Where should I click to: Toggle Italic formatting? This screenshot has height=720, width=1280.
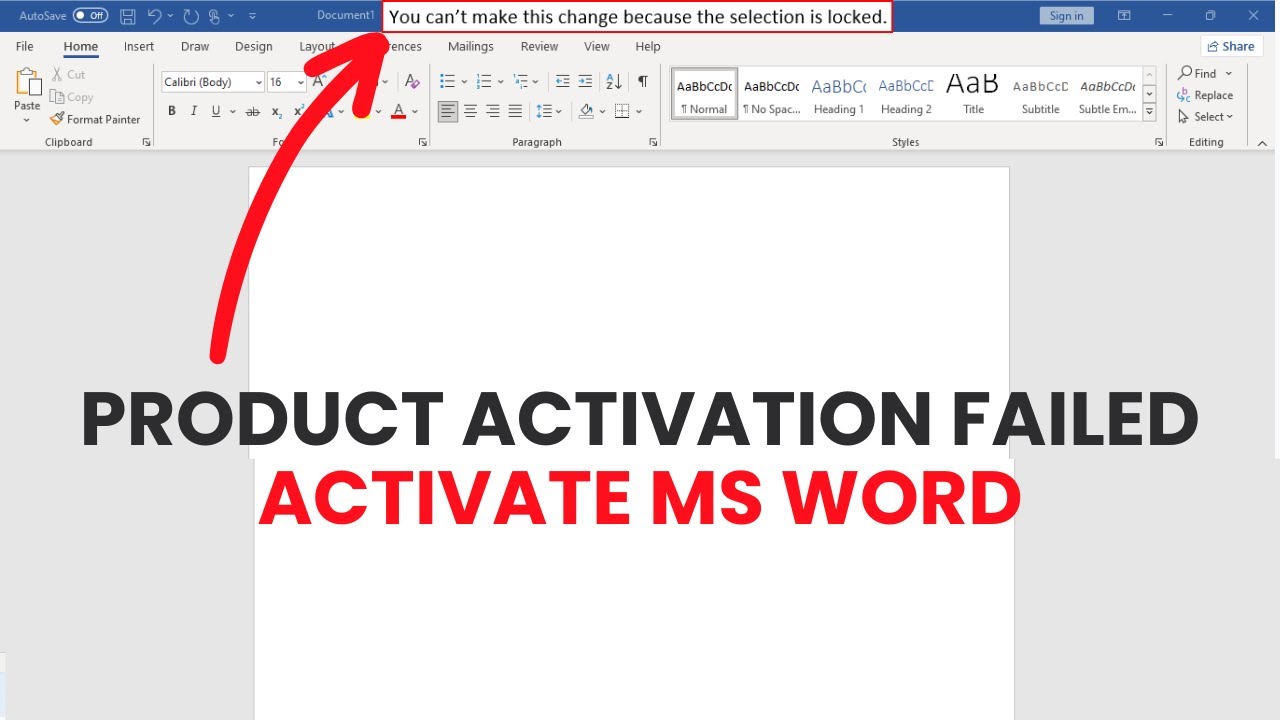click(194, 111)
